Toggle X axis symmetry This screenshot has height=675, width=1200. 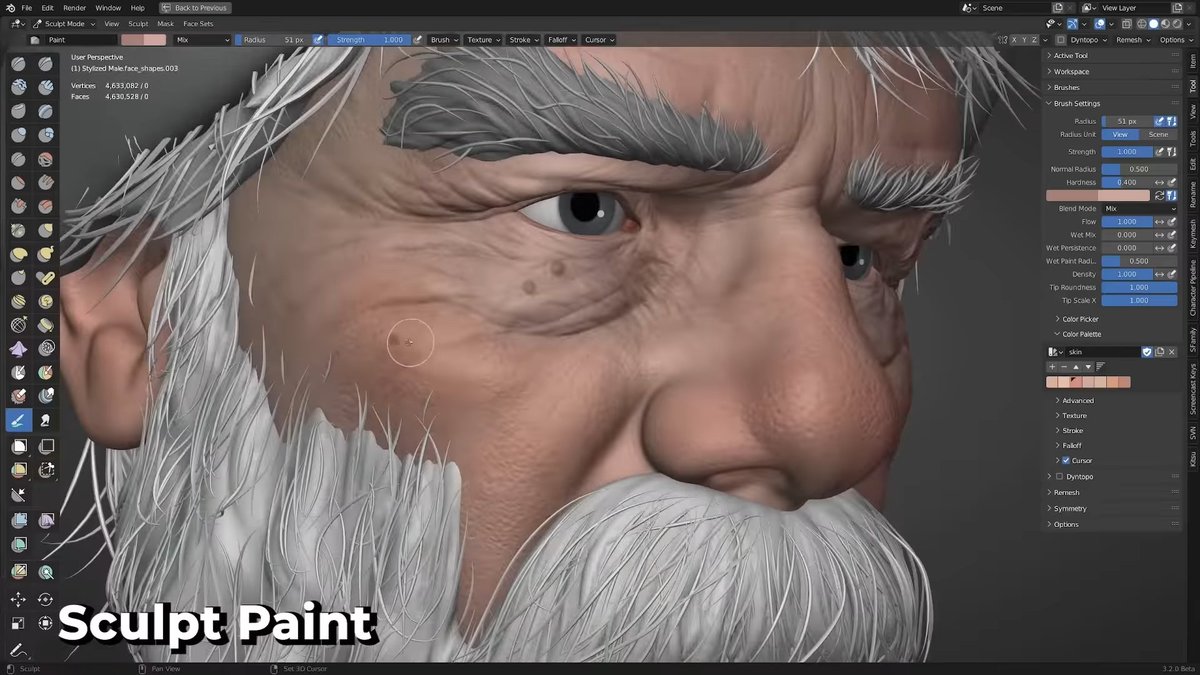[x=1016, y=40]
